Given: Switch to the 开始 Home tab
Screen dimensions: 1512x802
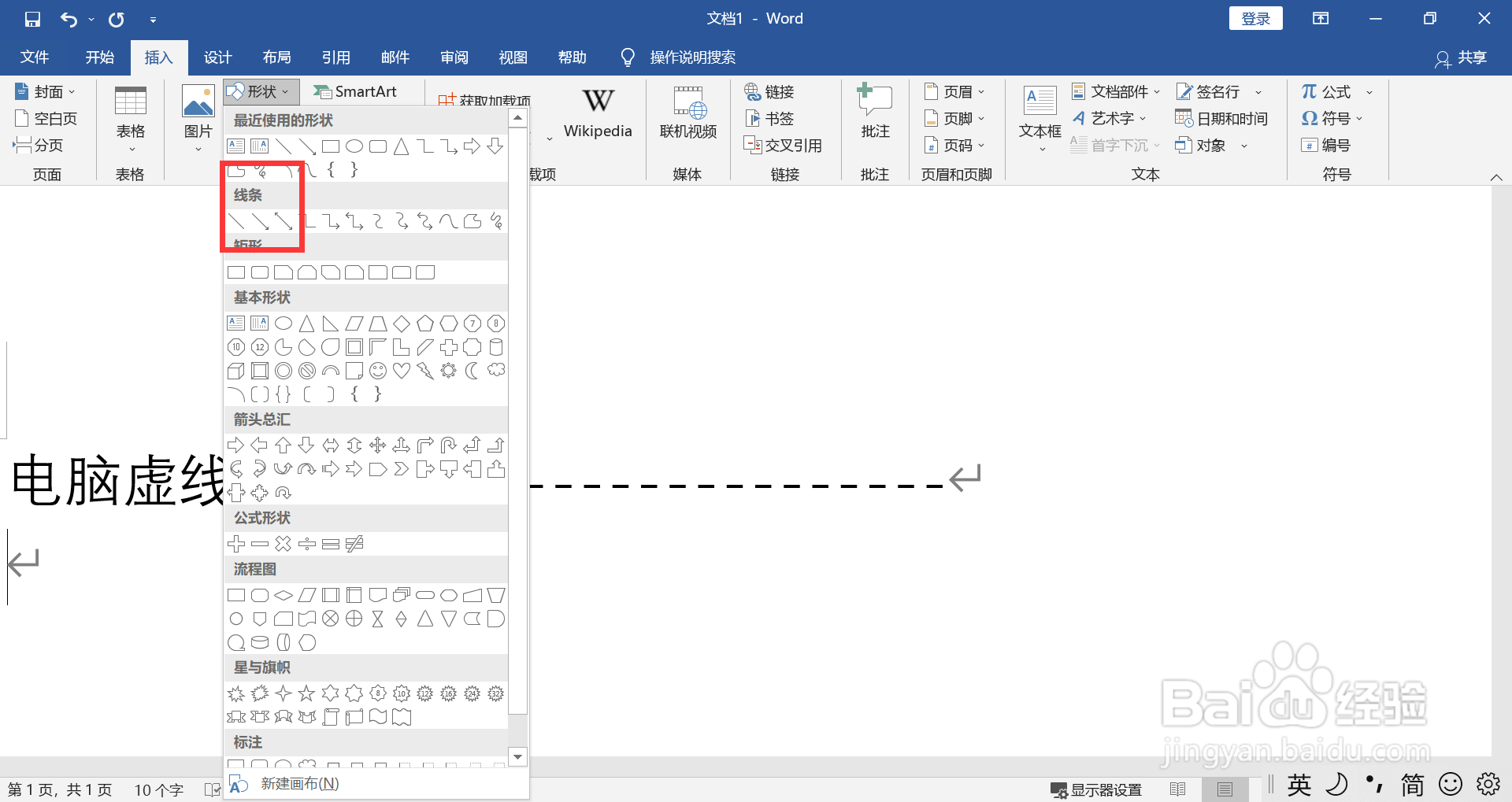Looking at the screenshot, I should coord(100,57).
